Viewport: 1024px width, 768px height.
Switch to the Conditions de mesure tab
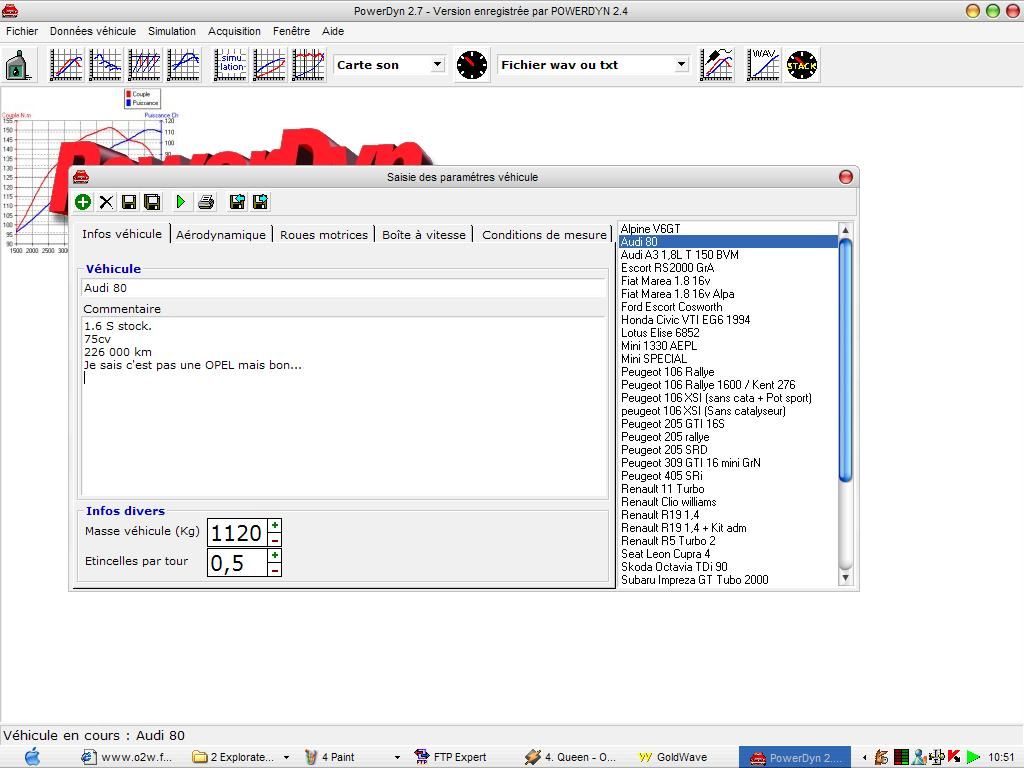coord(544,234)
